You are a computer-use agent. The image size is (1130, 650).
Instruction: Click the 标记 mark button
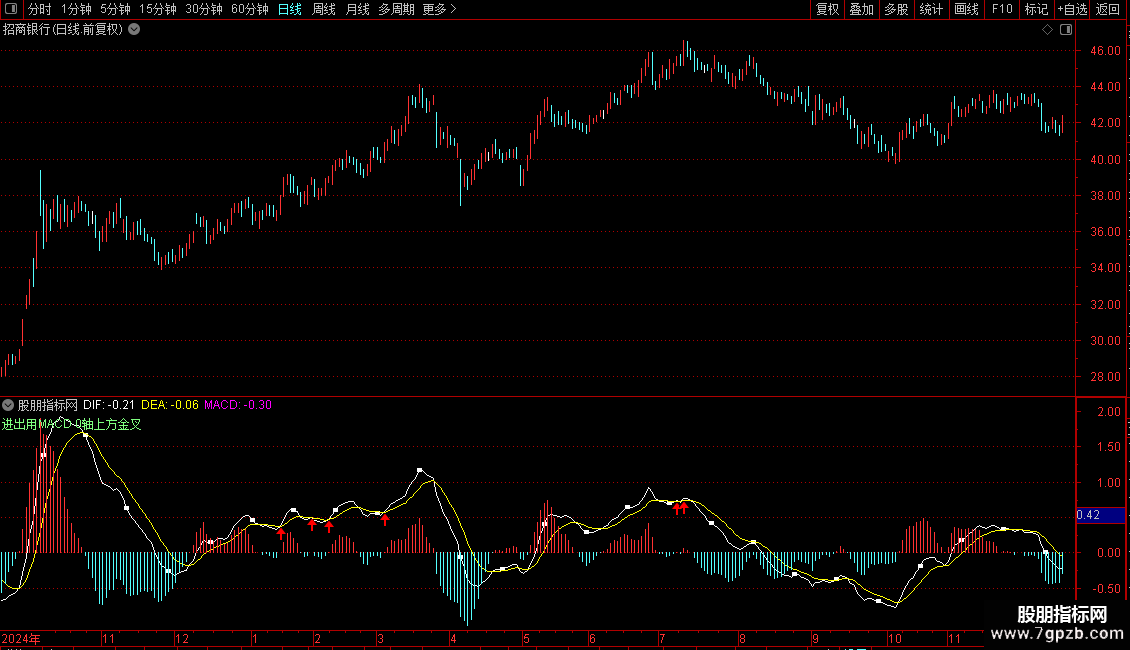1036,9
